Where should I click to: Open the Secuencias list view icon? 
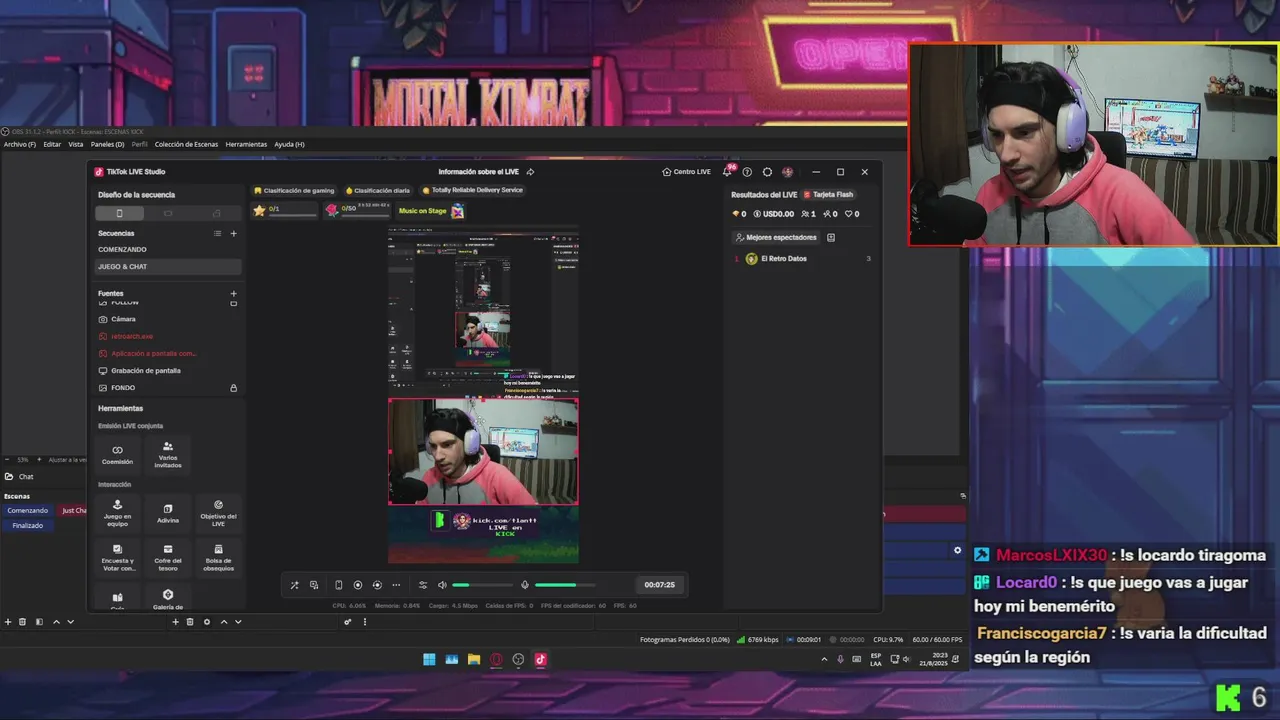(217, 234)
